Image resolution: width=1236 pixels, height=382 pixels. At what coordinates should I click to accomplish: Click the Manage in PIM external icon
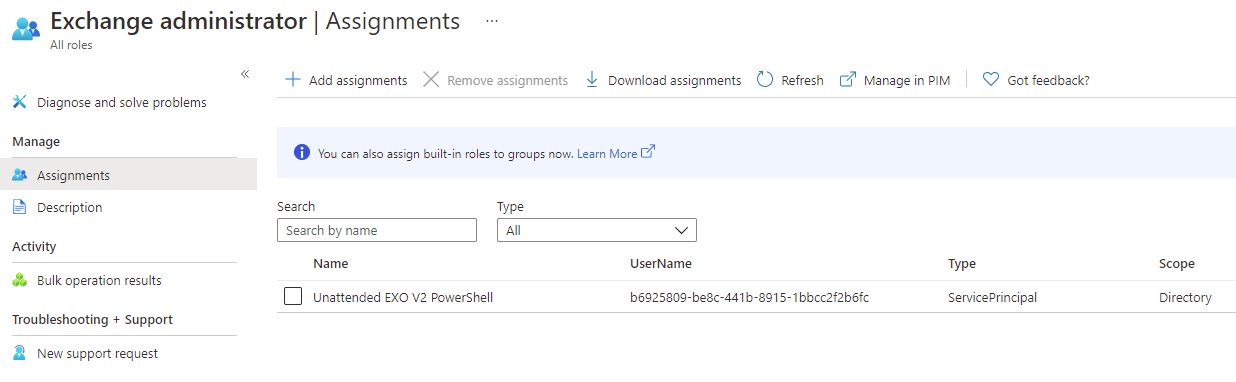point(848,80)
